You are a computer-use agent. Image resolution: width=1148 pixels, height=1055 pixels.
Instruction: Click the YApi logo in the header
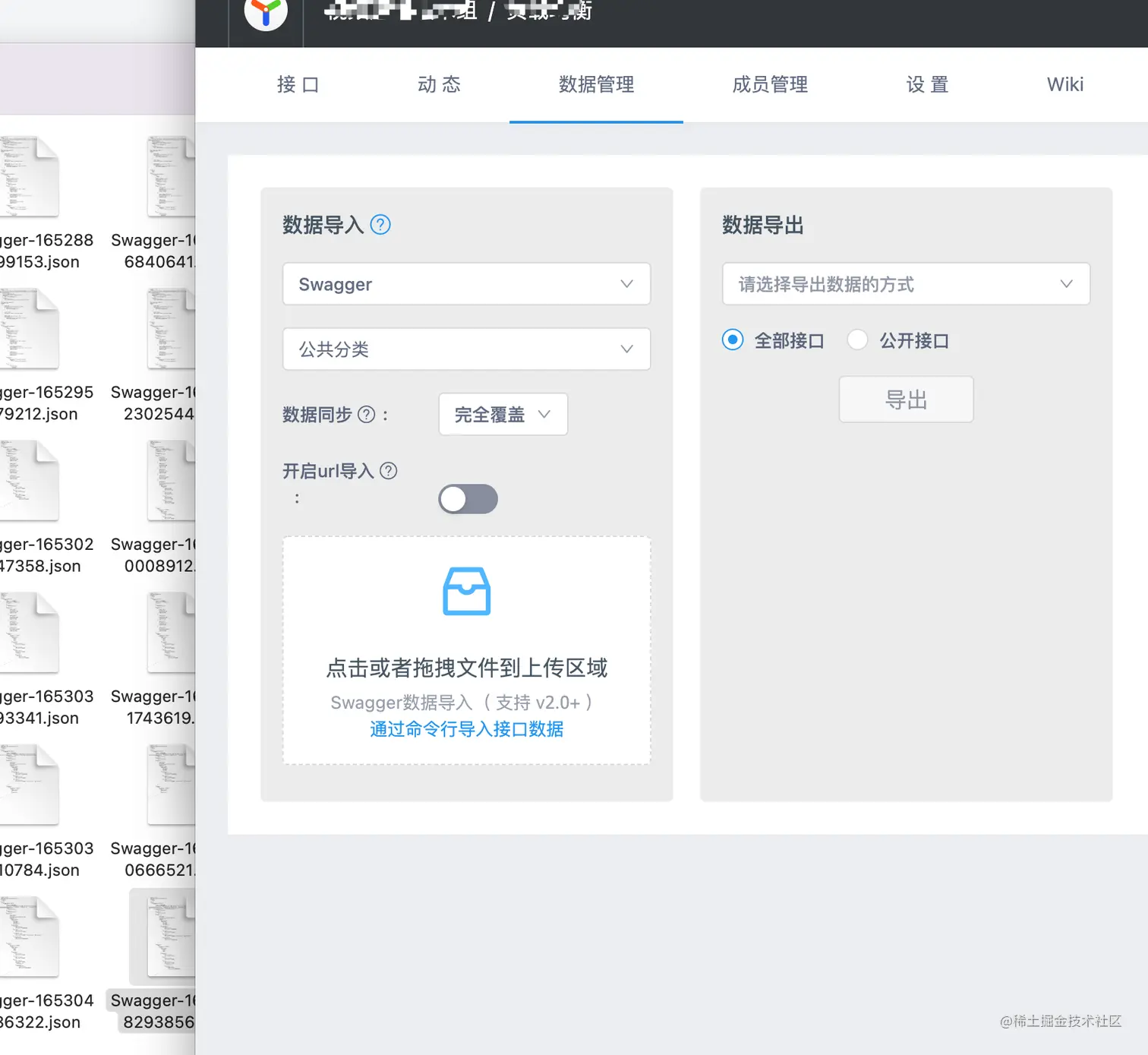(266, 11)
